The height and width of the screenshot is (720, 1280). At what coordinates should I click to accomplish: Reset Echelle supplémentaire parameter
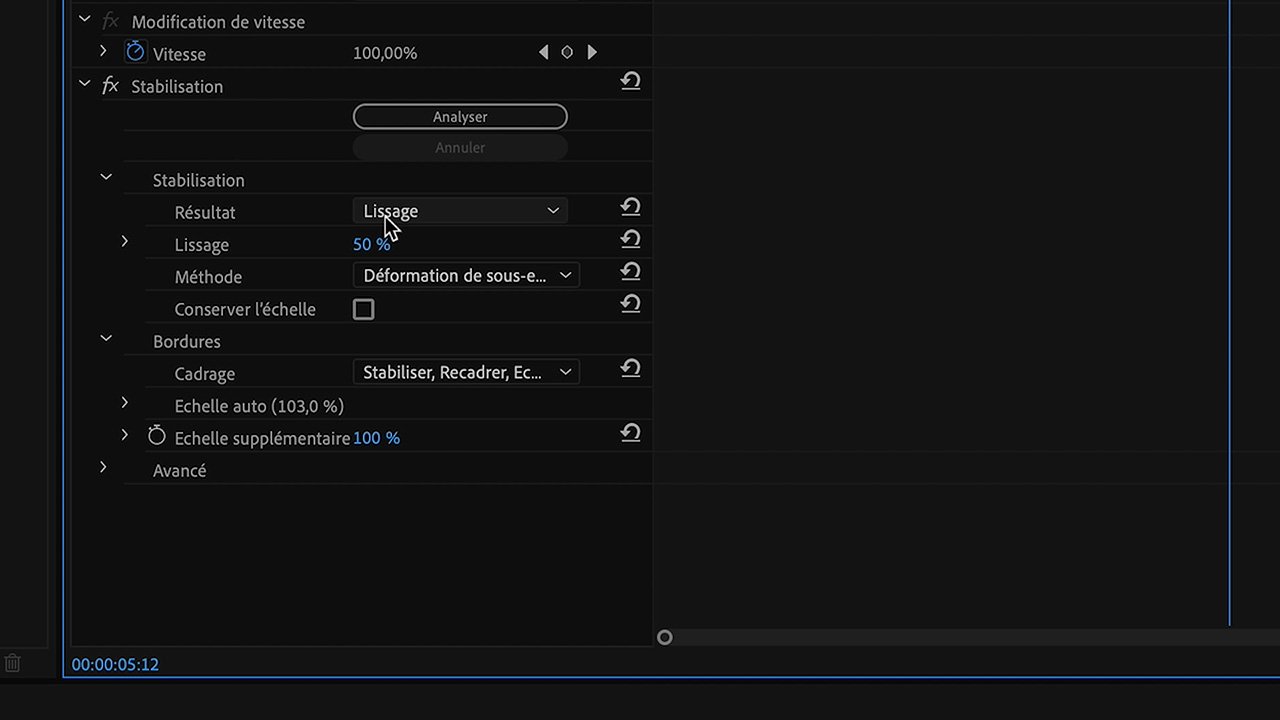(630, 434)
